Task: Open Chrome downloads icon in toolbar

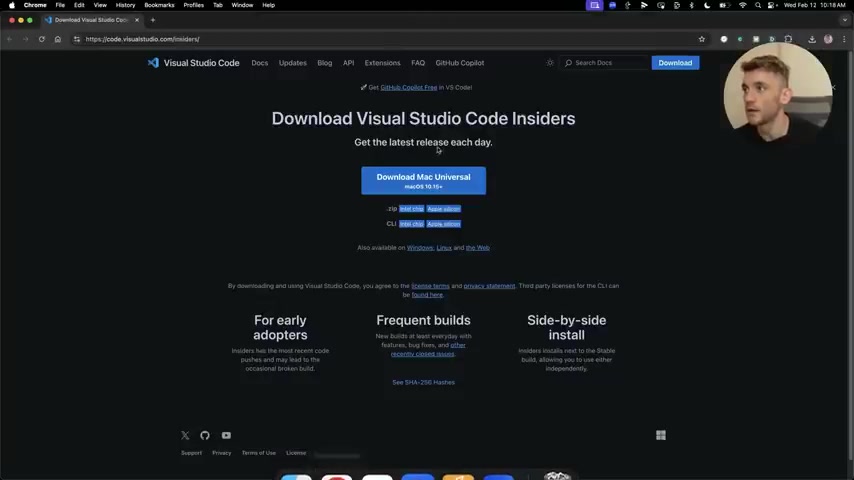Action: pyautogui.click(x=812, y=39)
